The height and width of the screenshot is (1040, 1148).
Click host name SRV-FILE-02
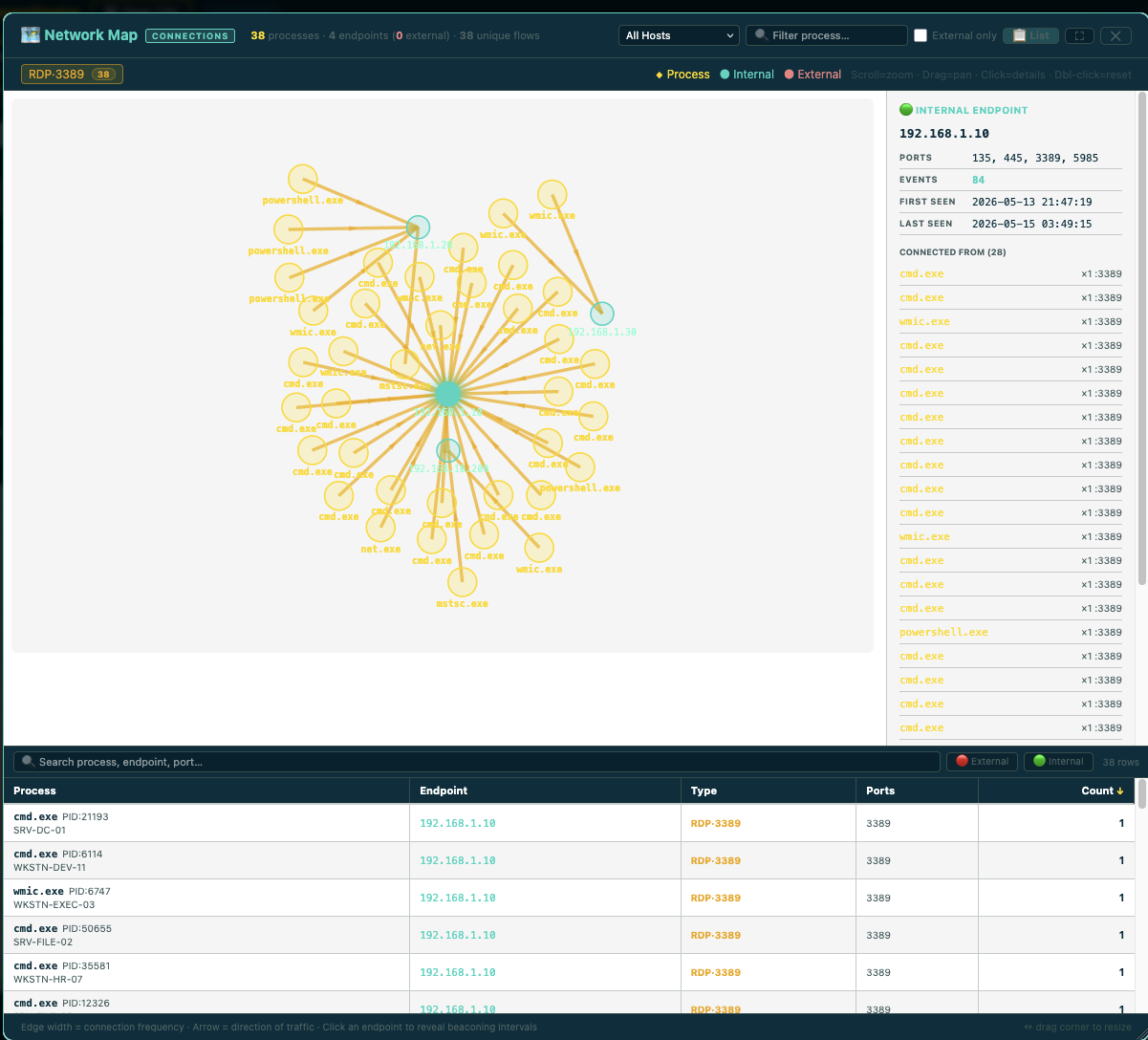tap(43, 942)
